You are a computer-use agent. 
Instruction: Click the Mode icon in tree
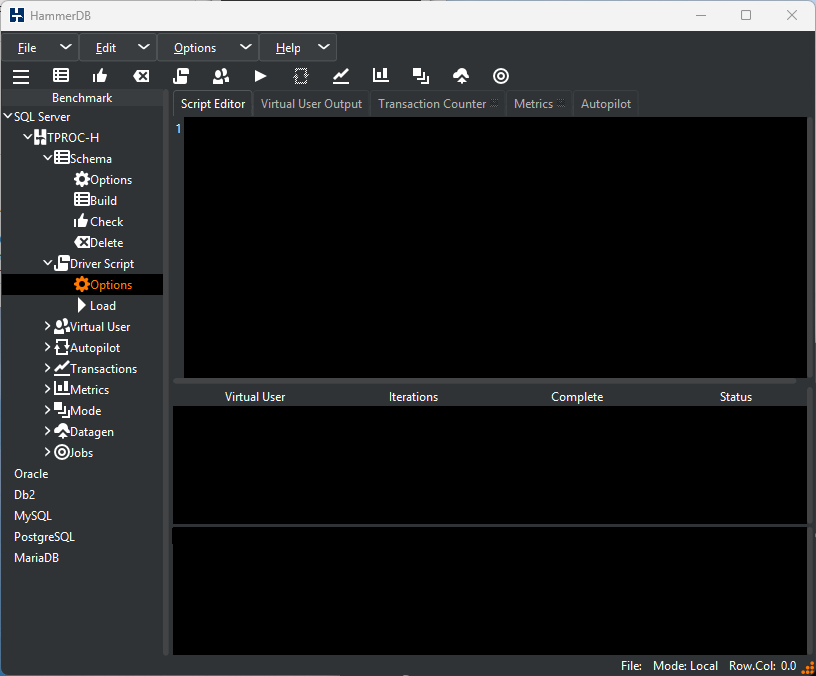62,410
